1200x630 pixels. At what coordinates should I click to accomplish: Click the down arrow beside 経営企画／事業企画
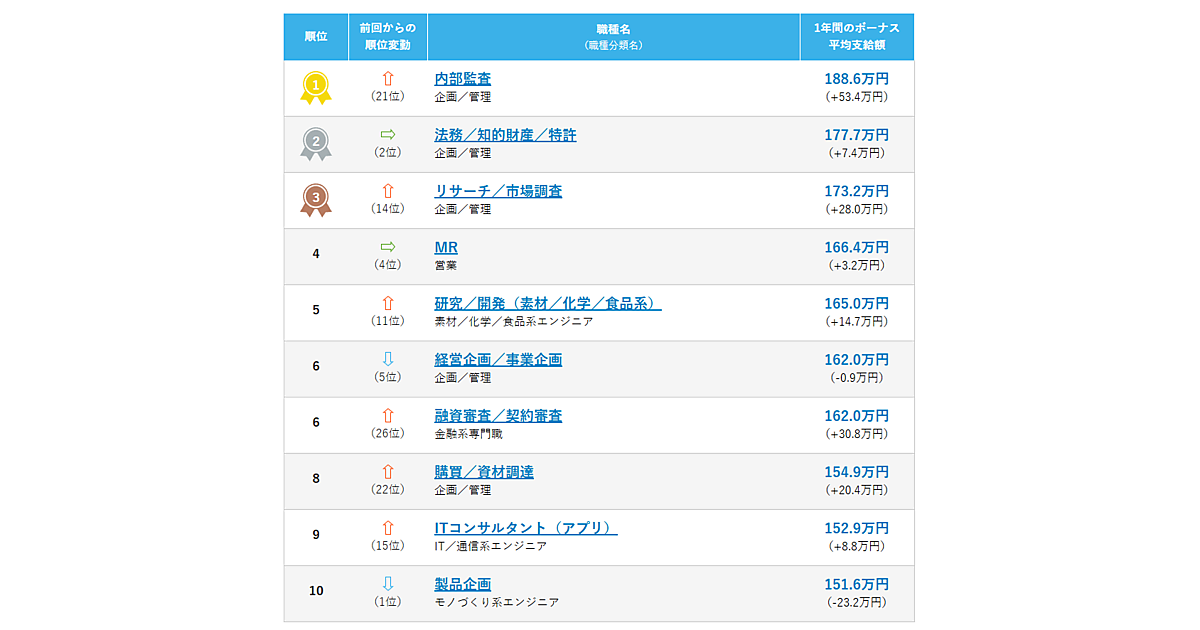[388, 358]
